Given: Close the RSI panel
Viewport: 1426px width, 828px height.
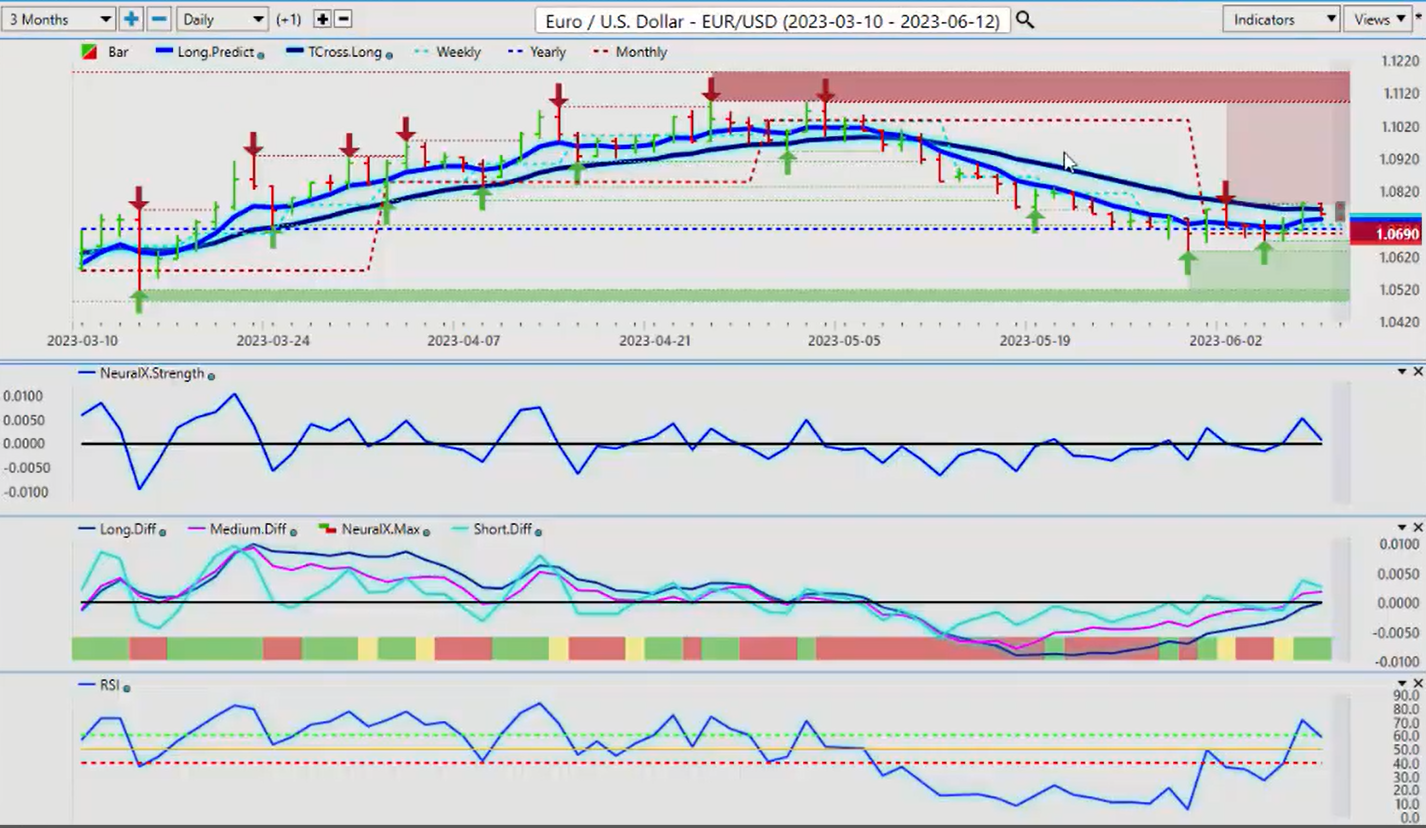Looking at the screenshot, I should (x=1417, y=684).
